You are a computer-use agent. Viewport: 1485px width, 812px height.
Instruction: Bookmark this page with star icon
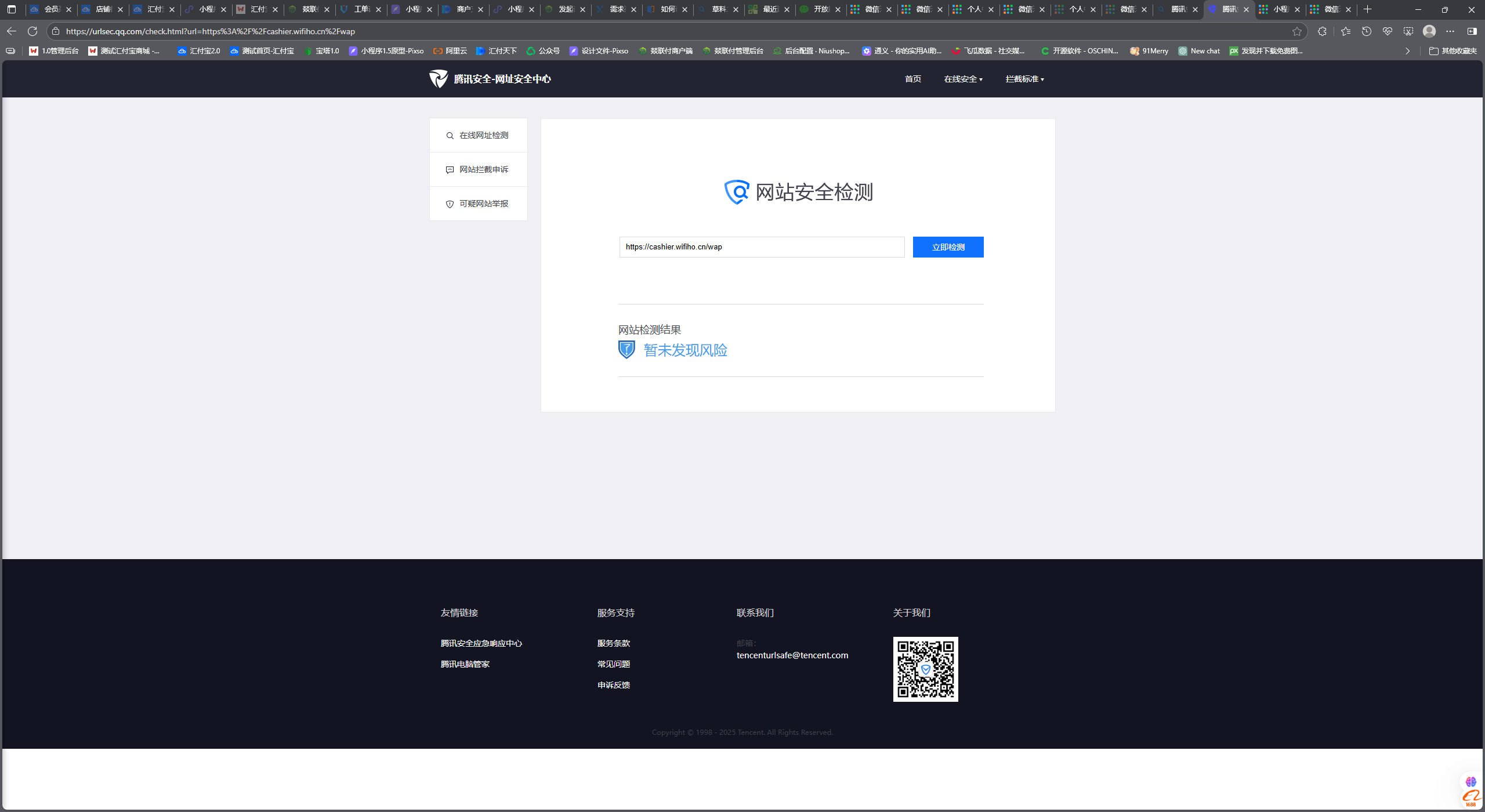pyautogui.click(x=1297, y=31)
